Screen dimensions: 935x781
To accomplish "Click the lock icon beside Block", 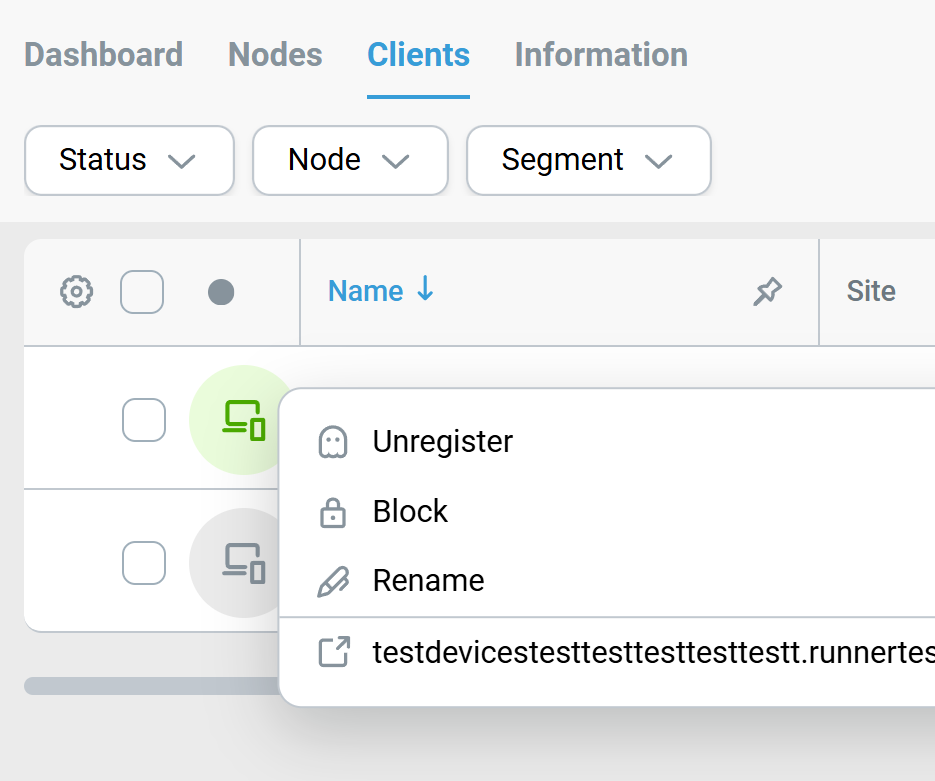I will coord(332,512).
